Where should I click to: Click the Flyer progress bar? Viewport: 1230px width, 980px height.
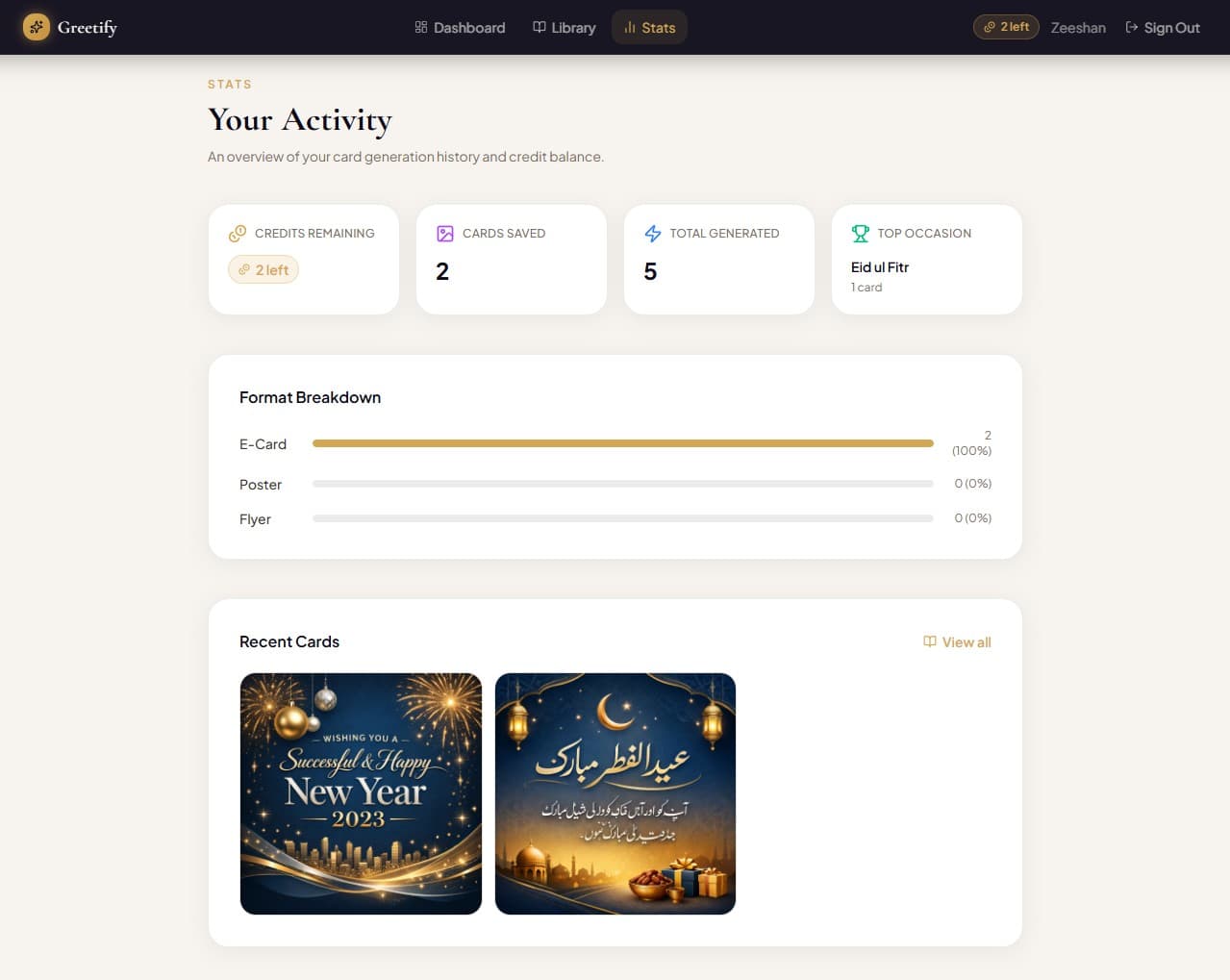[x=623, y=518]
